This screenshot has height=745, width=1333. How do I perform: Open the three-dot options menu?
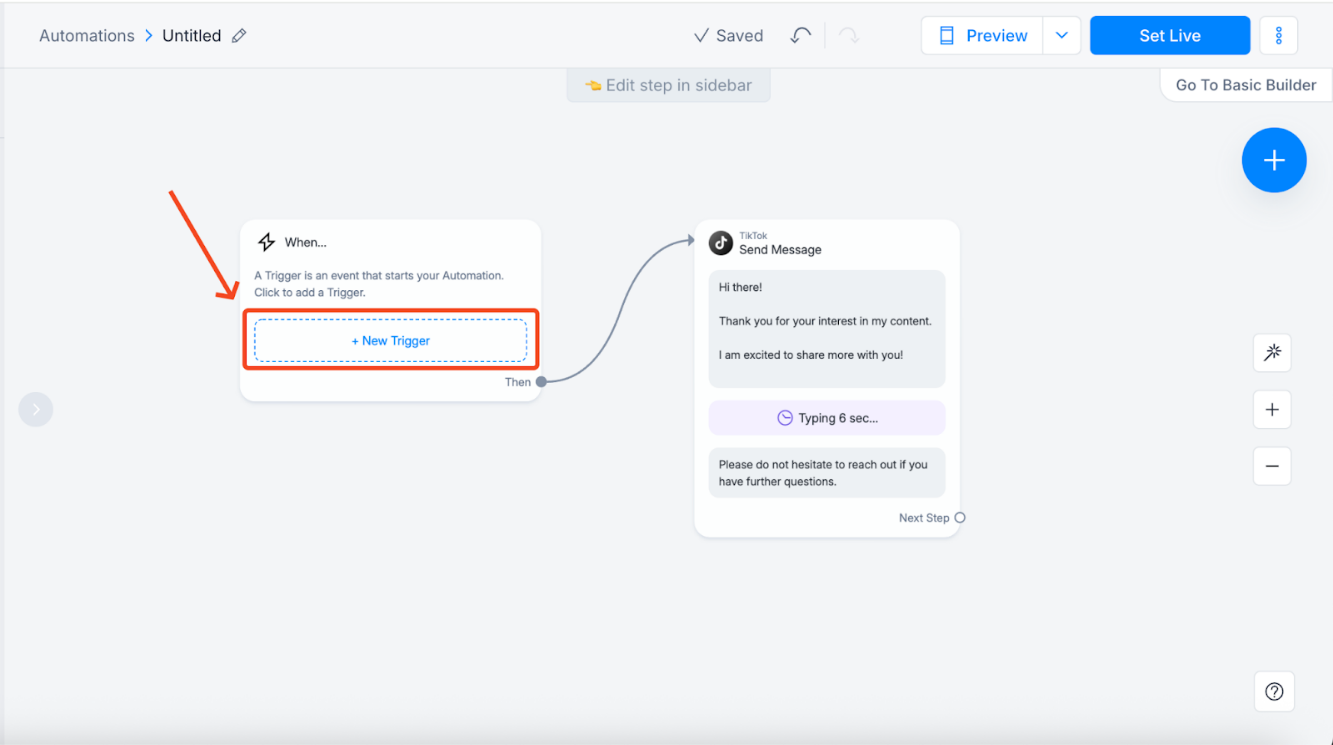[1278, 35]
